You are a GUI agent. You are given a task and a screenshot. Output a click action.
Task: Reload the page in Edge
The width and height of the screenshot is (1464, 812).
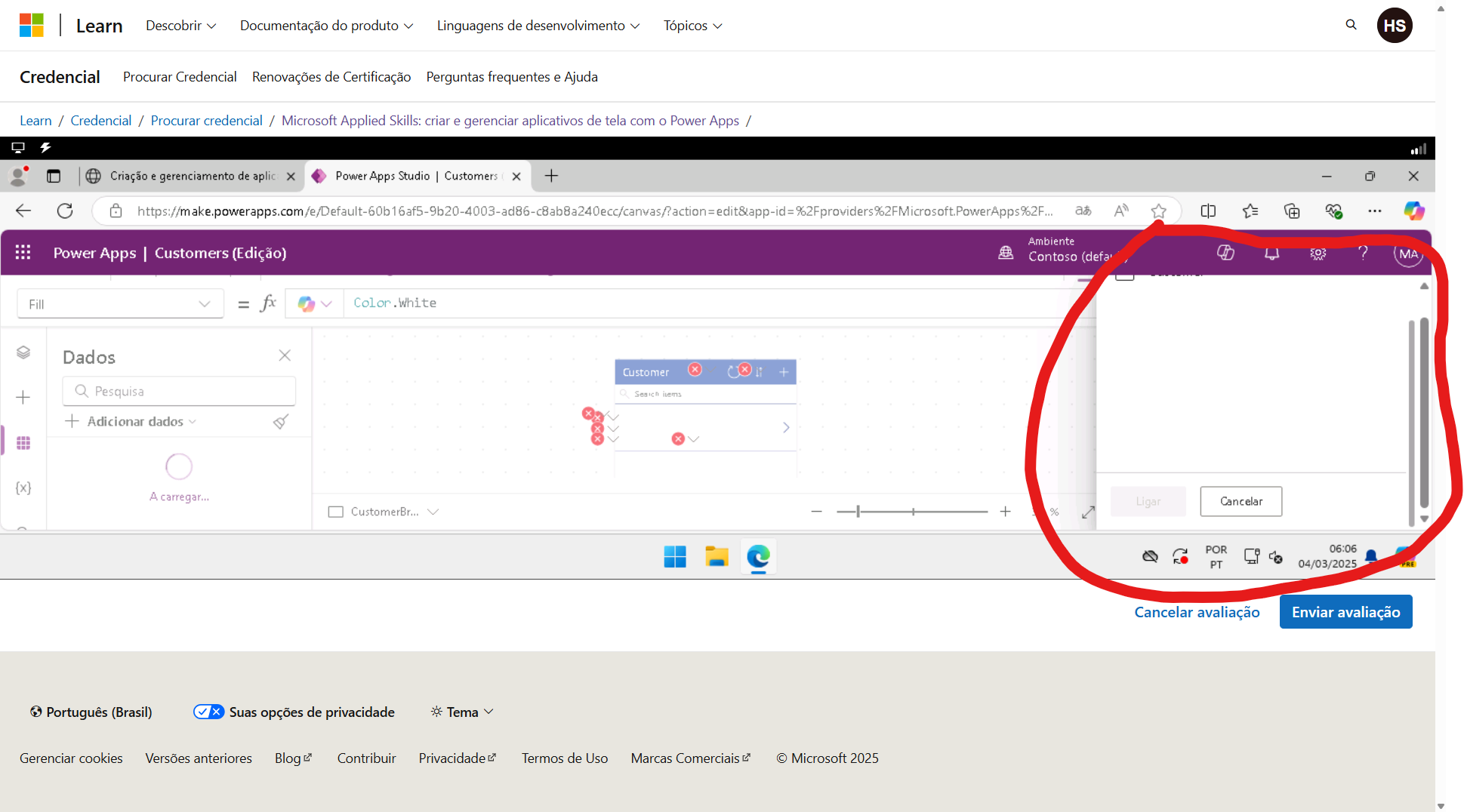coord(65,211)
